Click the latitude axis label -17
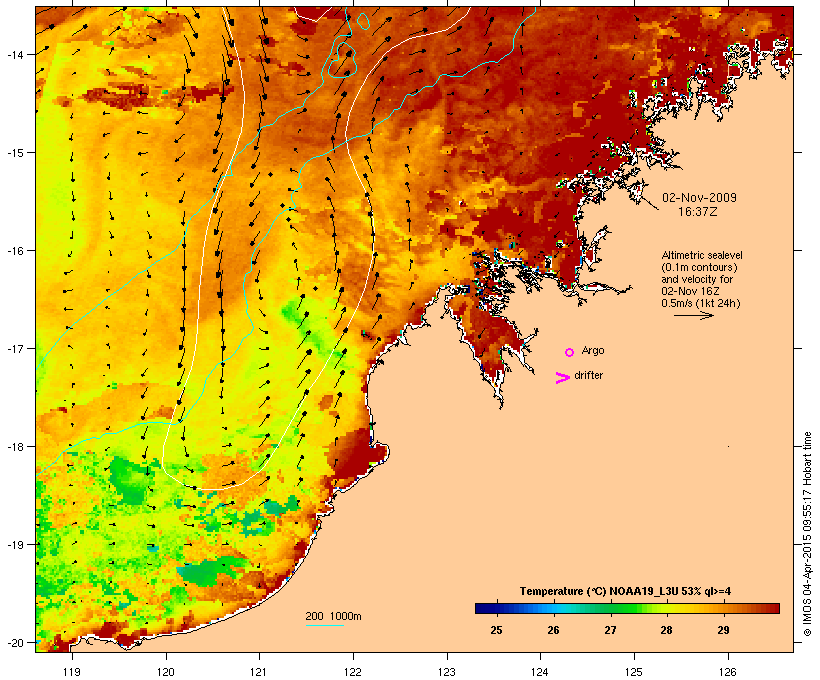The width and height of the screenshot is (820, 680). click(14, 348)
